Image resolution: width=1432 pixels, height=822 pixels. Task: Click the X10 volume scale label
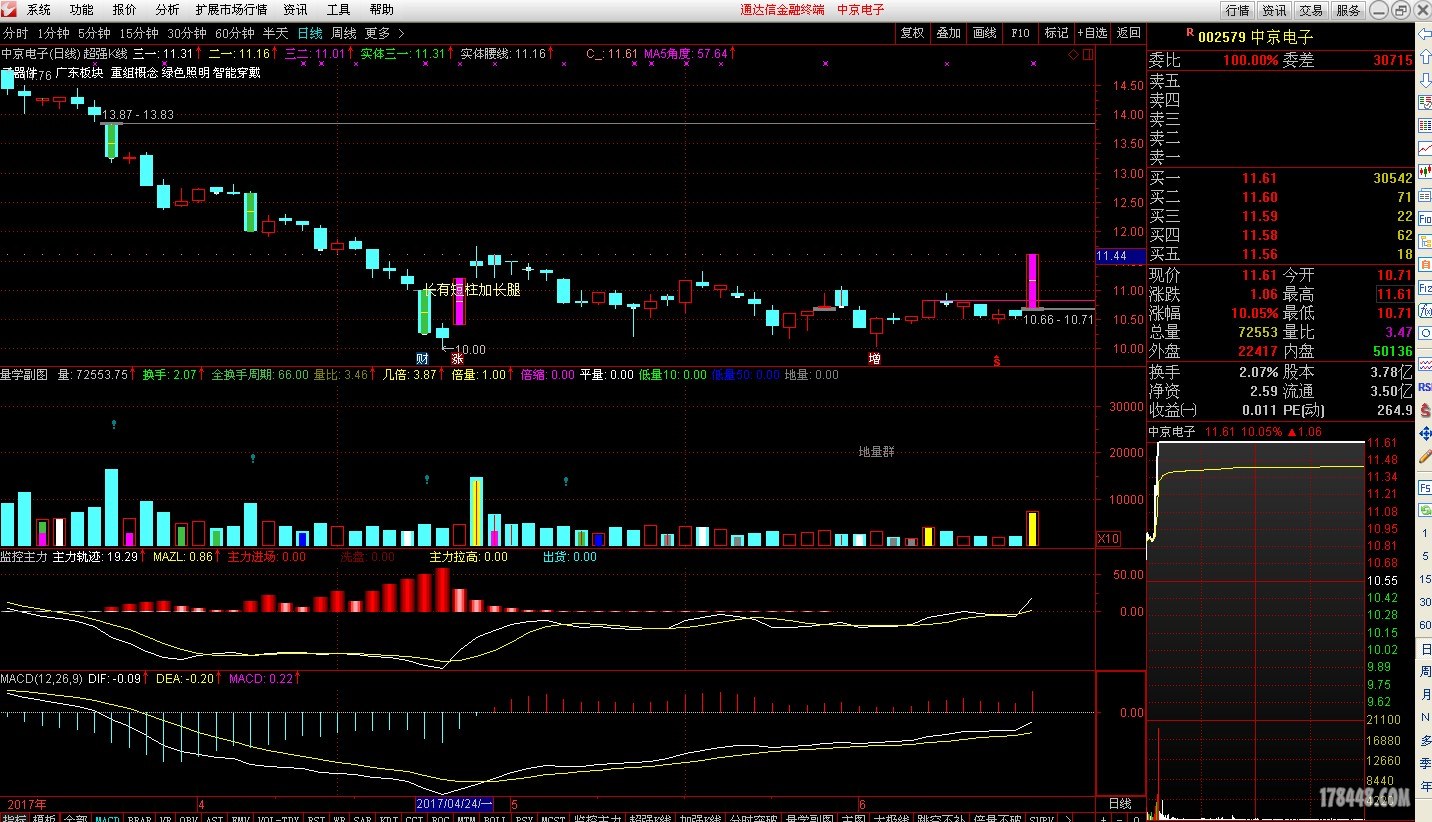tap(1108, 538)
